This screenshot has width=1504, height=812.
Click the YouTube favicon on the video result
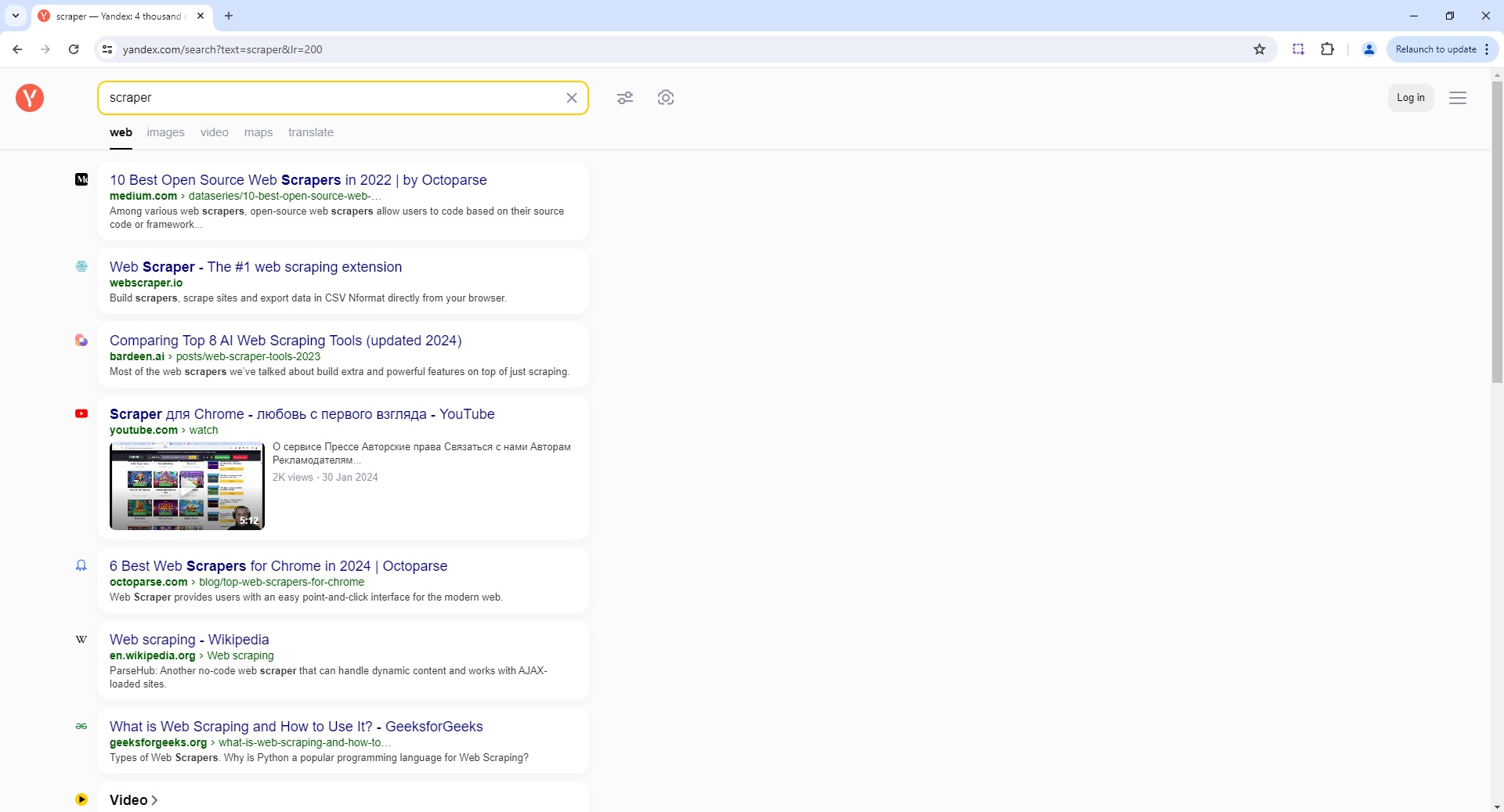(x=81, y=413)
